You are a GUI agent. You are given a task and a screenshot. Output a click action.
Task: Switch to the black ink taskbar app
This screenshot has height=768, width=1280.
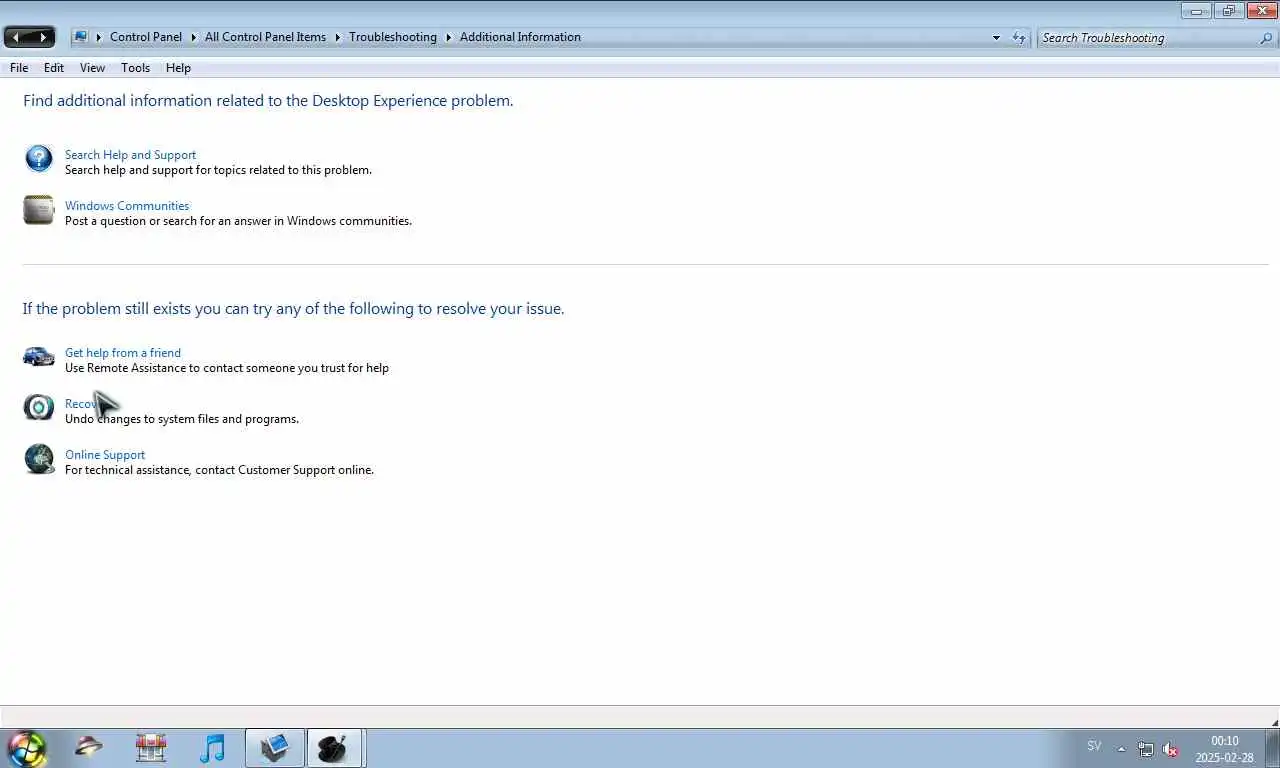(334, 748)
